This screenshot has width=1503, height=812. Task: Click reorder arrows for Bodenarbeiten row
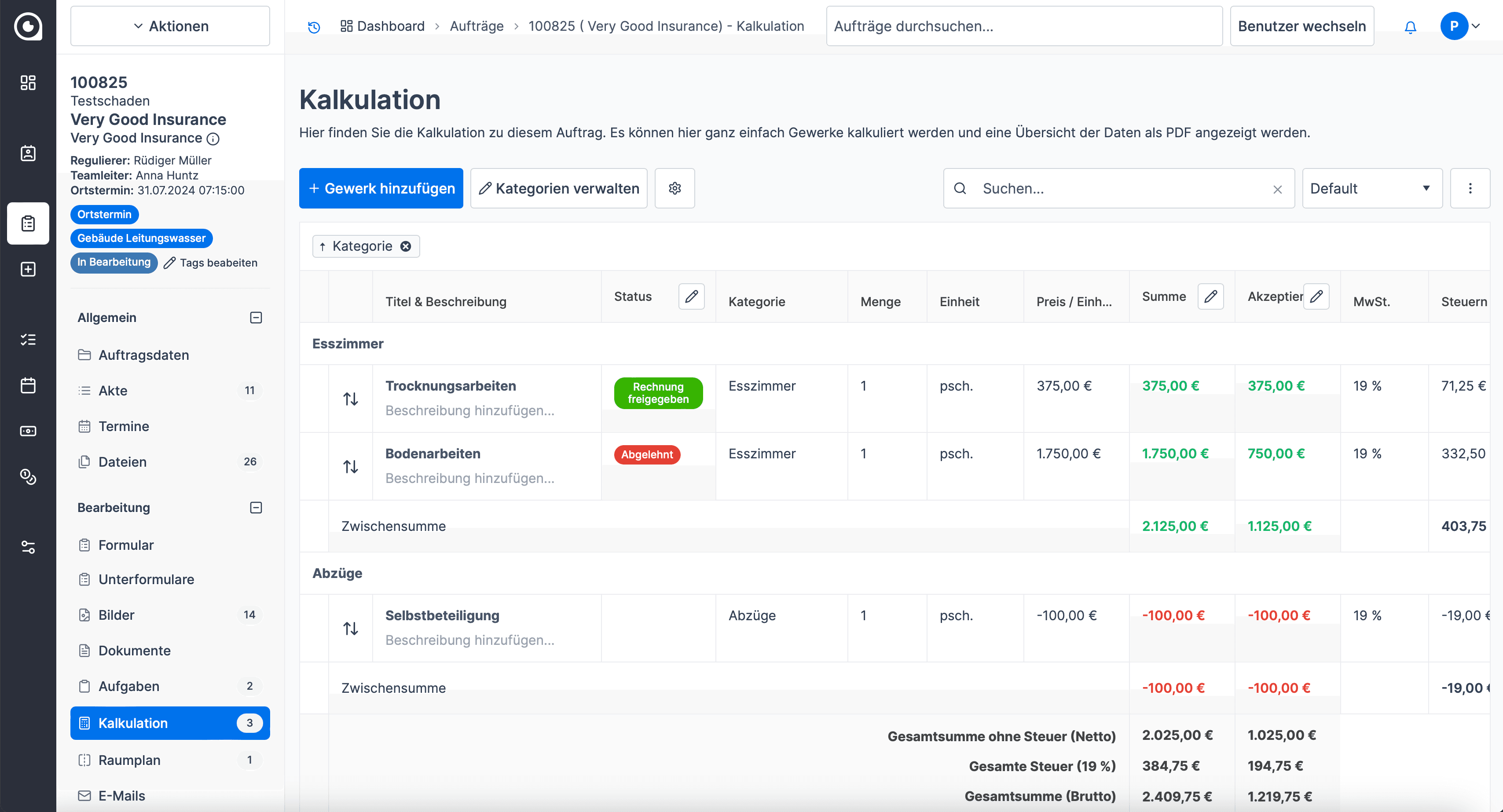coord(351,466)
